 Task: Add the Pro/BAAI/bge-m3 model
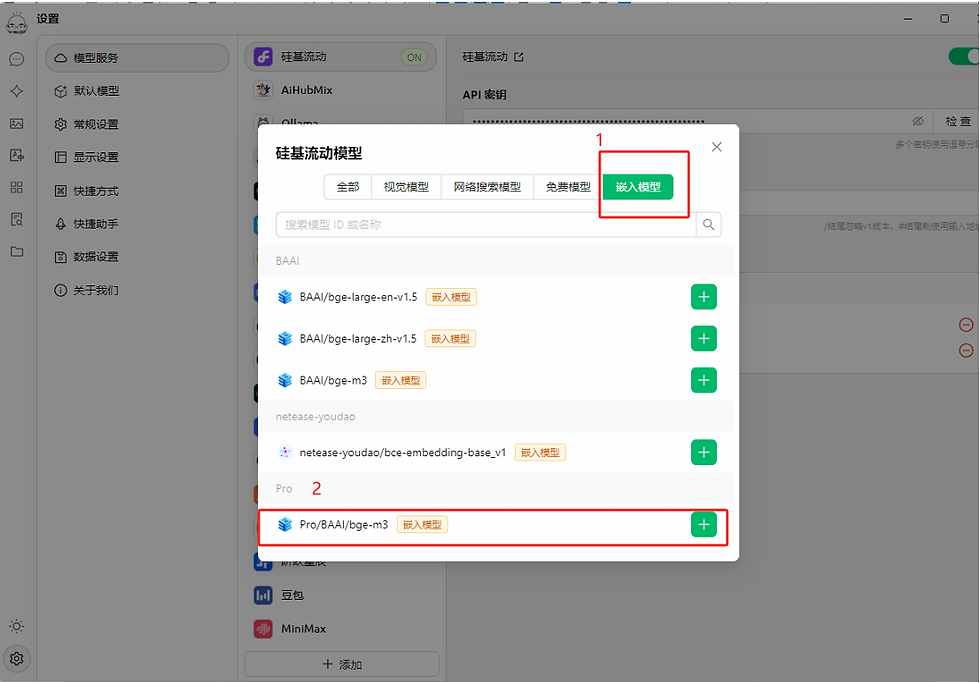pos(703,524)
